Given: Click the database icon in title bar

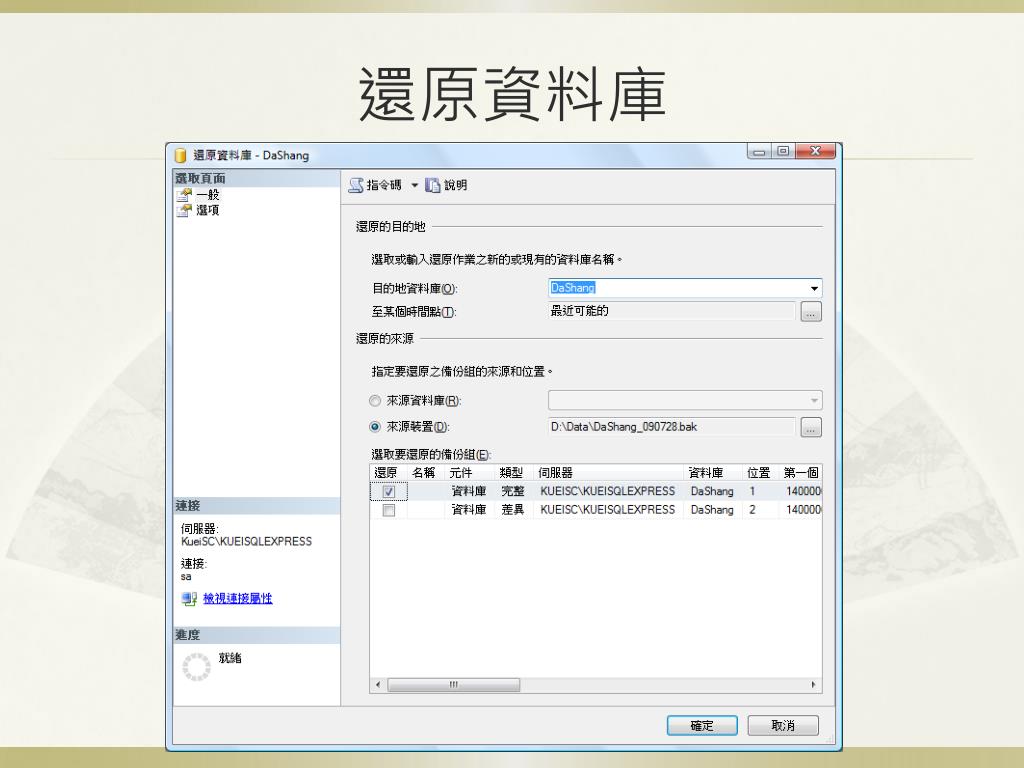Looking at the screenshot, I should click(x=180, y=155).
